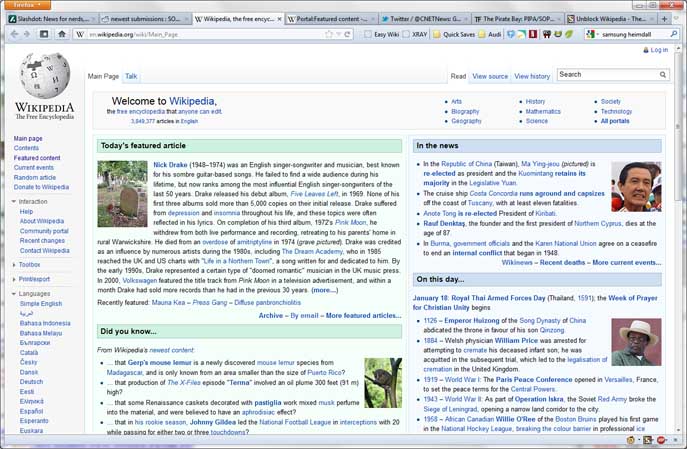Image resolution: width=687 pixels, height=449 pixels.
Task: Select the View source tab
Action: coord(490,76)
